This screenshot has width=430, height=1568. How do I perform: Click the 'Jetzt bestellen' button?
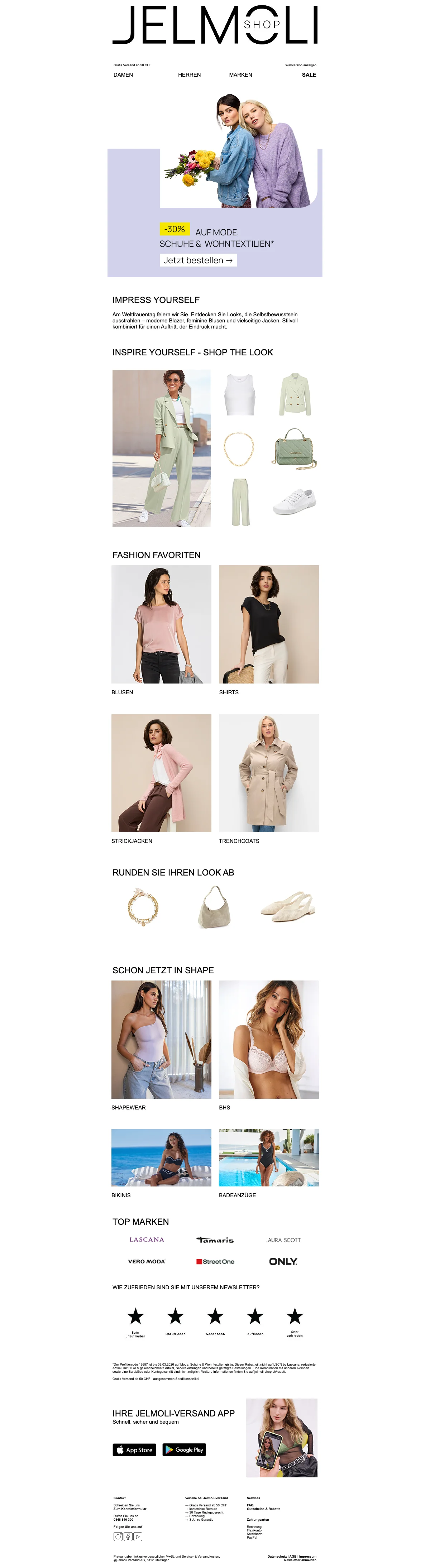tap(198, 260)
